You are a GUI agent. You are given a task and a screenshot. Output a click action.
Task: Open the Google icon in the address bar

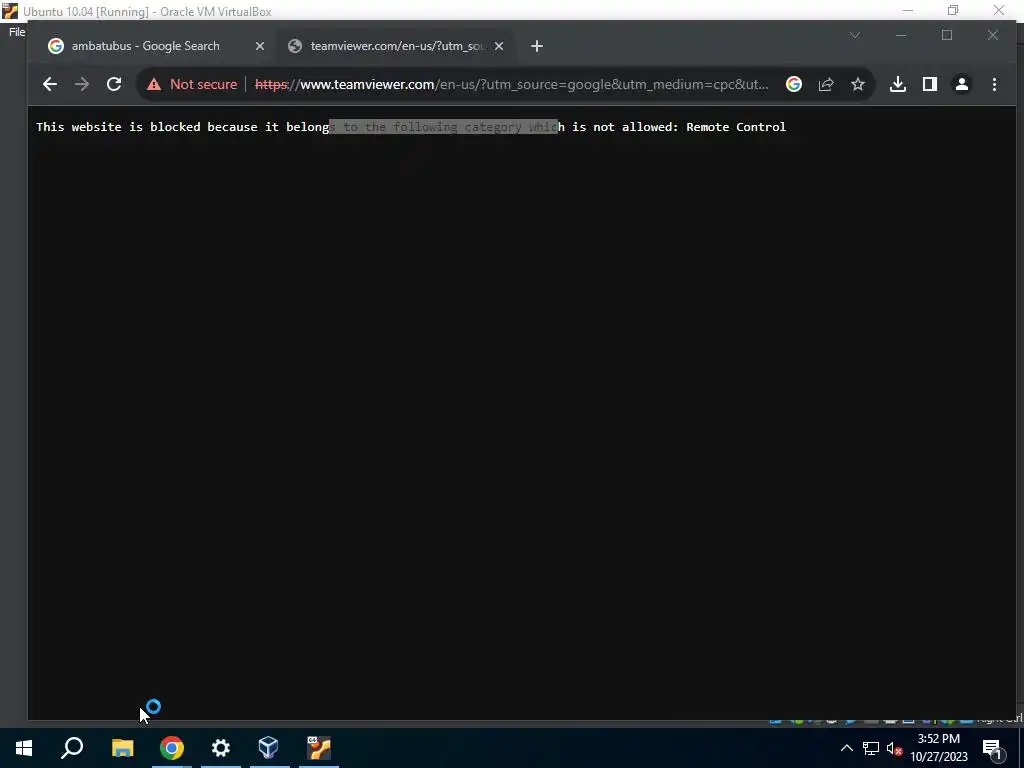(x=793, y=84)
